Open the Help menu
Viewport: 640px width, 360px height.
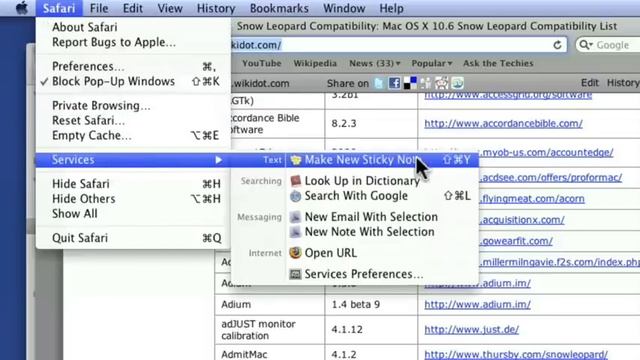point(391,8)
